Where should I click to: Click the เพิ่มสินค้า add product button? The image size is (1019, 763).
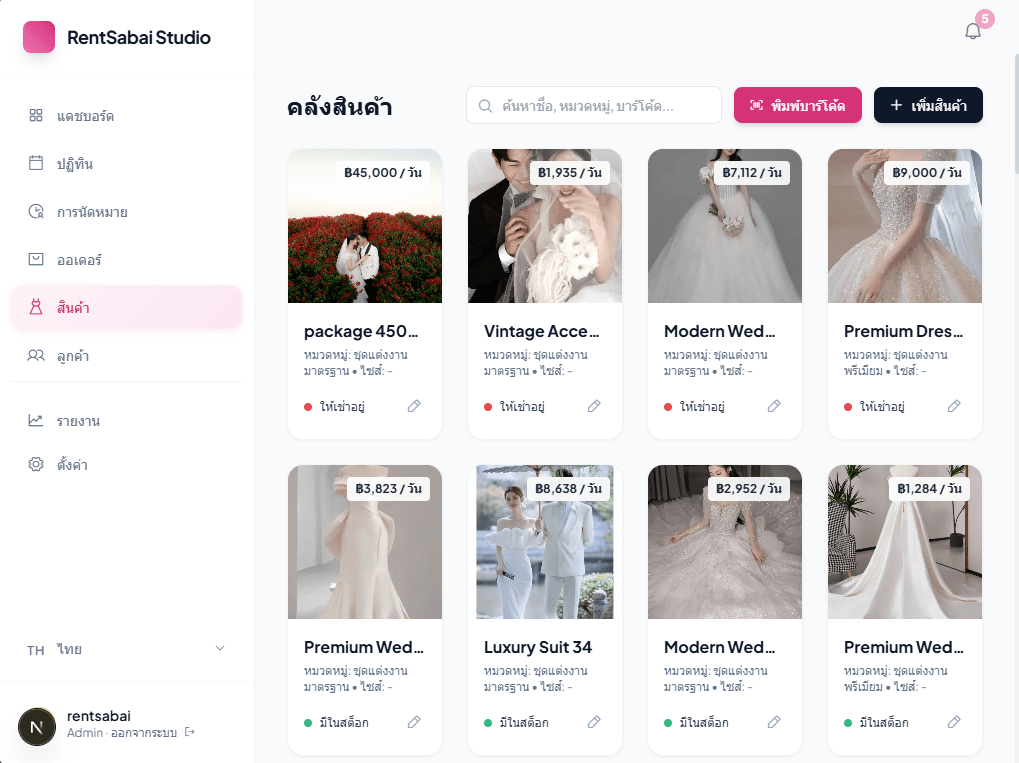pyautogui.click(x=928, y=105)
